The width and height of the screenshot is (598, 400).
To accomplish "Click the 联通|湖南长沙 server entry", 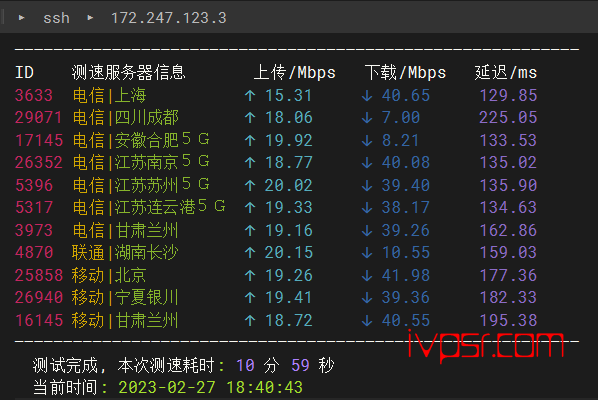I will [x=125, y=252].
